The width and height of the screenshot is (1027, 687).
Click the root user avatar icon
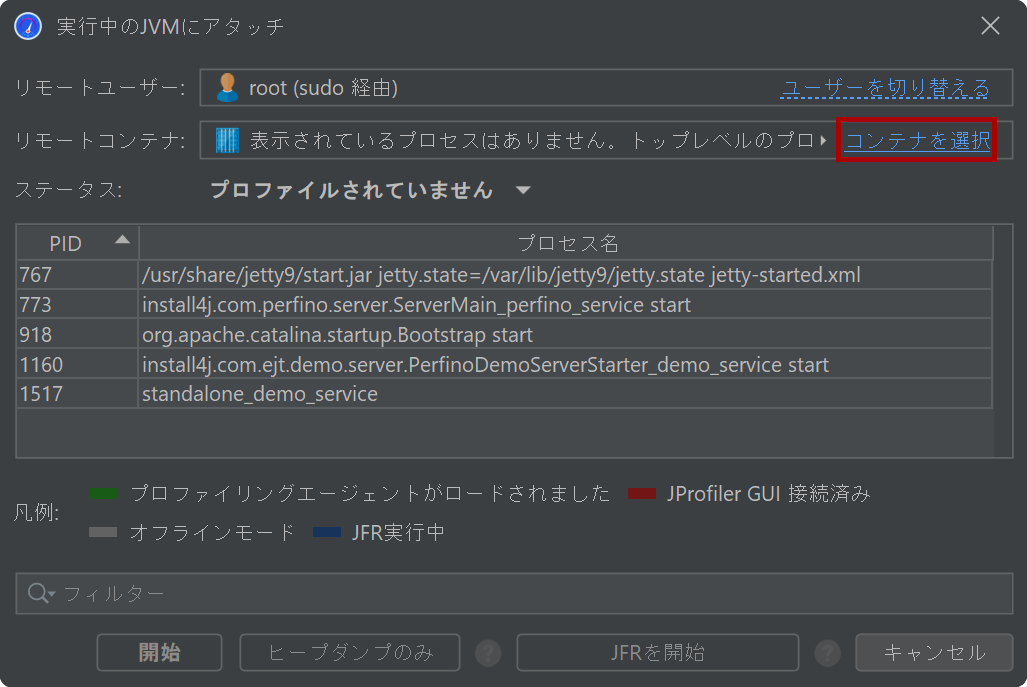click(x=227, y=87)
